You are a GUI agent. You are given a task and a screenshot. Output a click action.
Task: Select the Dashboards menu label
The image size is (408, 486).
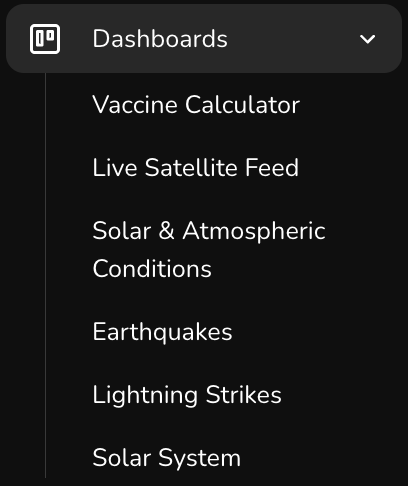pos(160,39)
